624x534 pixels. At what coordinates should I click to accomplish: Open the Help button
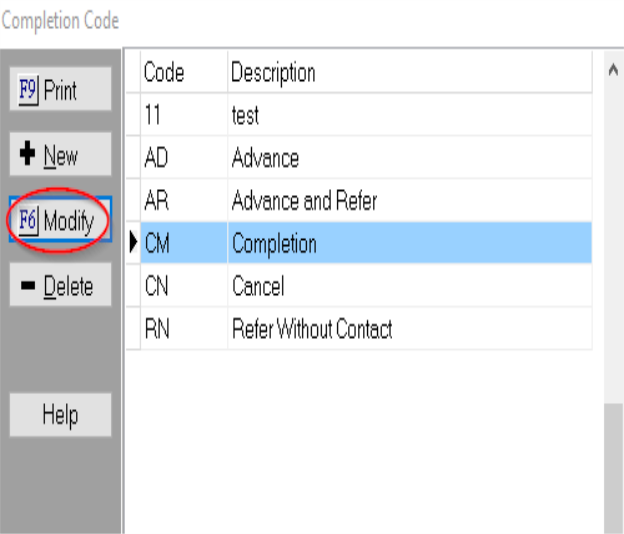(60, 415)
